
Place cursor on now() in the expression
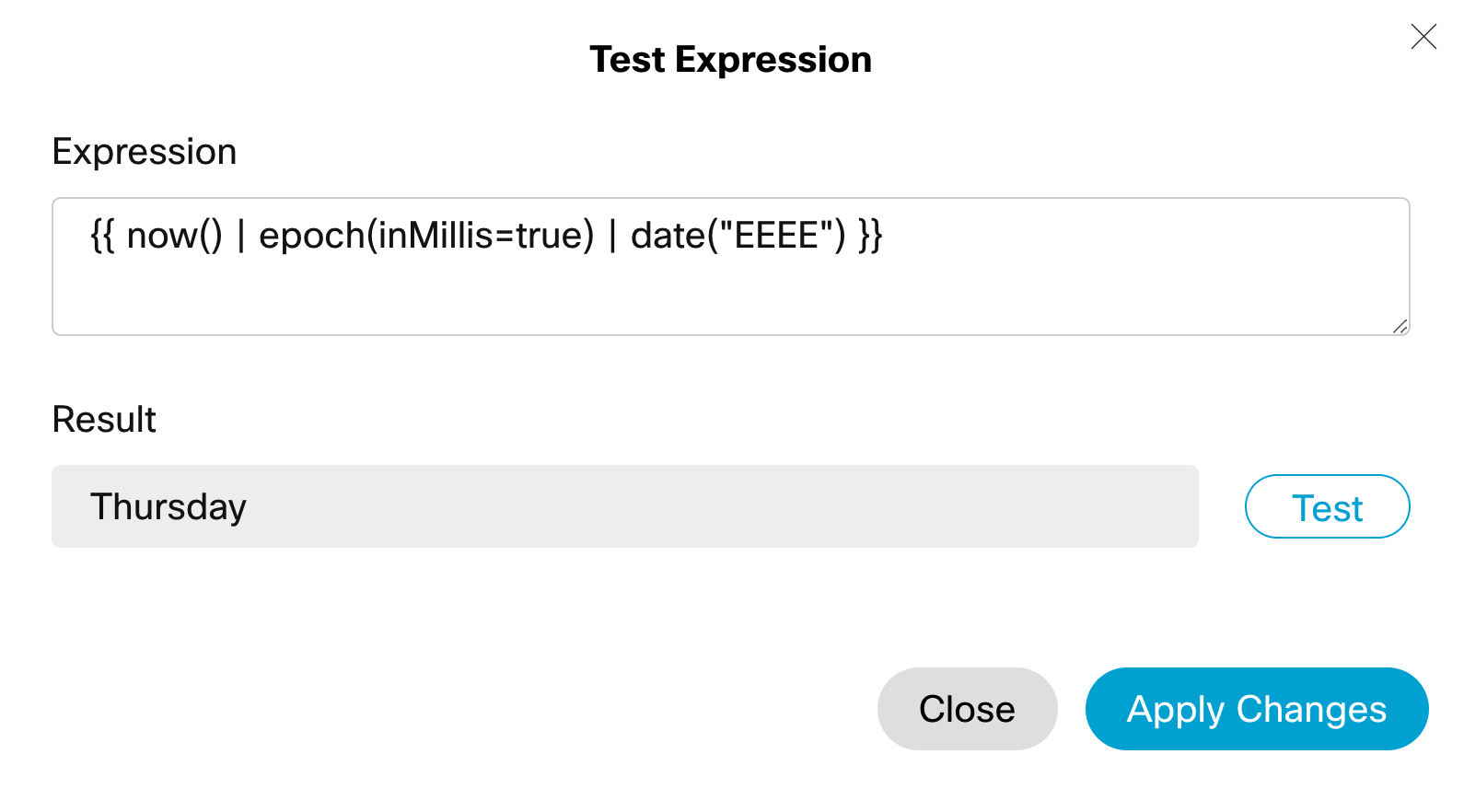click(174, 236)
